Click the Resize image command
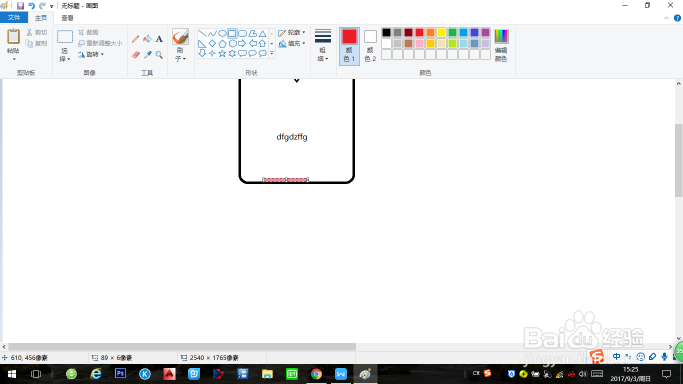683x384 pixels. (x=100, y=43)
